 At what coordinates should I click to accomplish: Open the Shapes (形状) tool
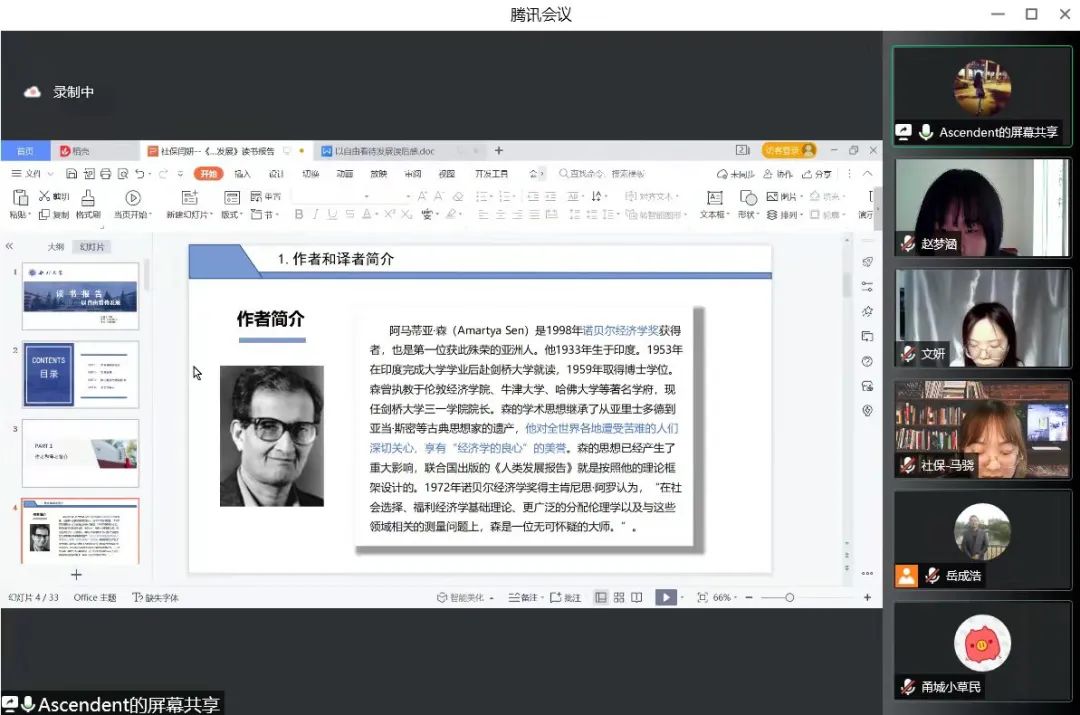pyautogui.click(x=747, y=198)
